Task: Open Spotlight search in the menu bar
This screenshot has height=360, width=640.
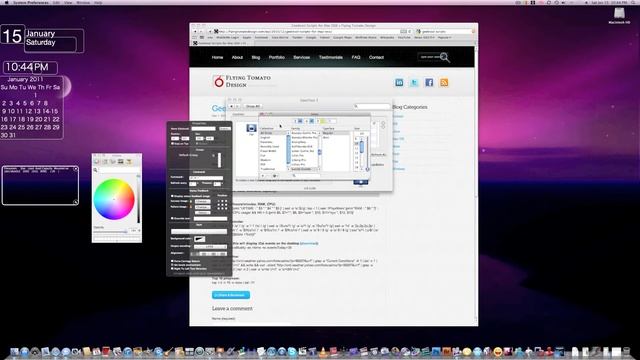Action: click(x=633, y=2)
